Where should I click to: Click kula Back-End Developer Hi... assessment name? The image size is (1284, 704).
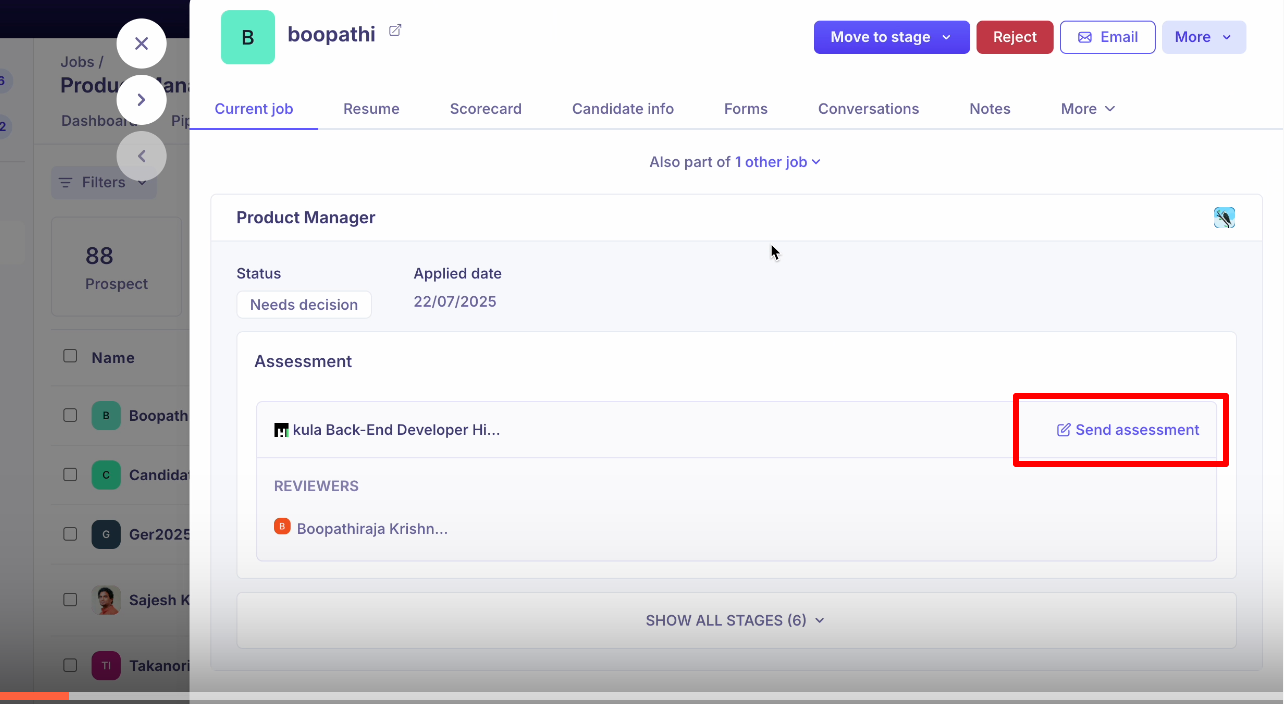(396, 430)
